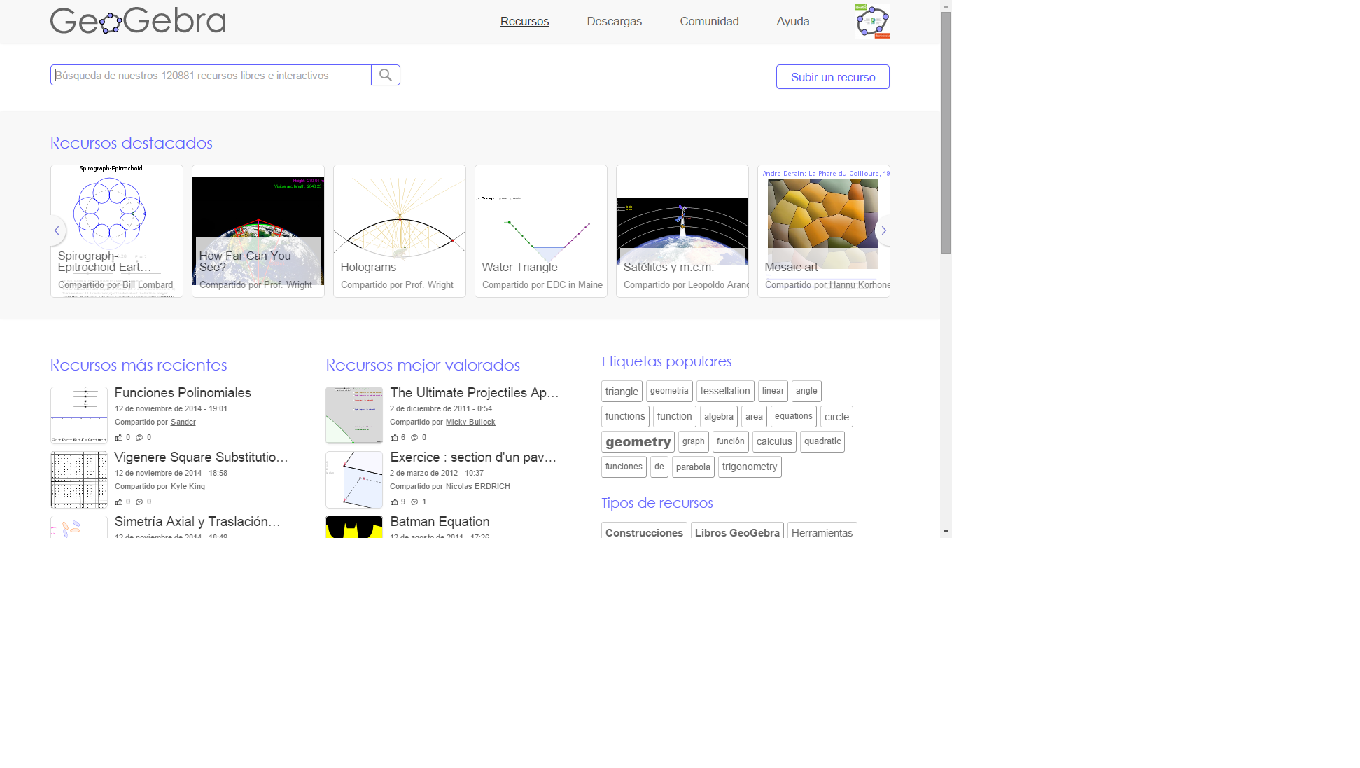Click like icon under Funciones Polinomiales
Screen dimensions: 1360x768
[x=119, y=437]
